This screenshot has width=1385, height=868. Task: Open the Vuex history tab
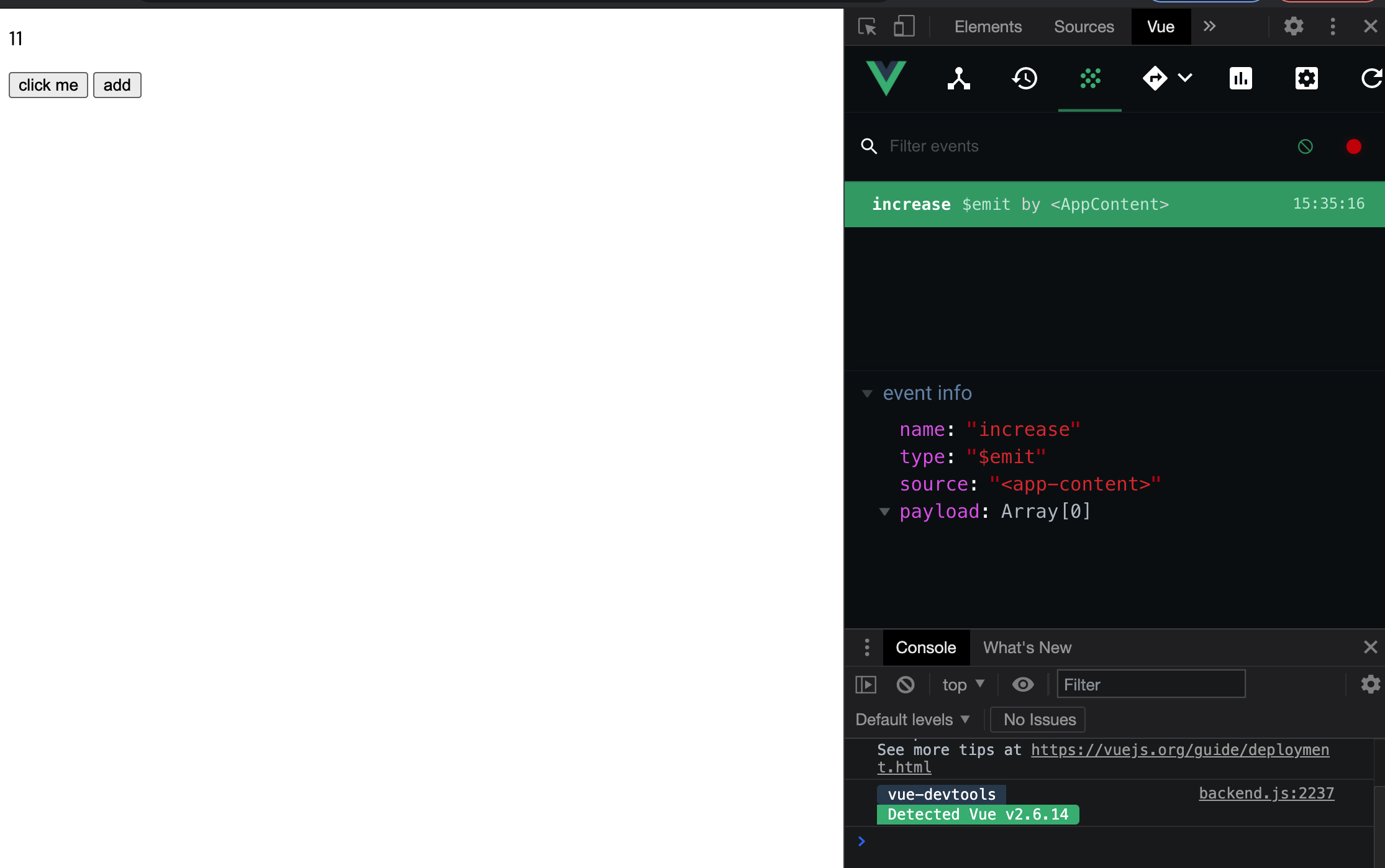pos(1025,79)
